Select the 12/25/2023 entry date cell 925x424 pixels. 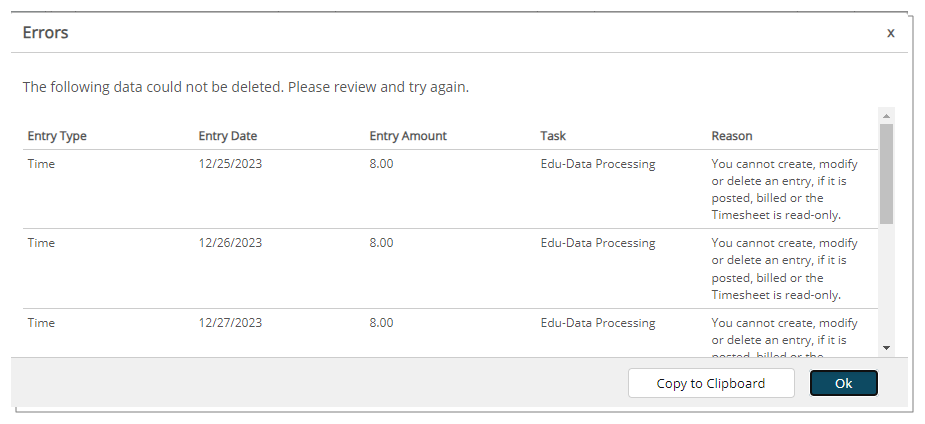[230, 164]
